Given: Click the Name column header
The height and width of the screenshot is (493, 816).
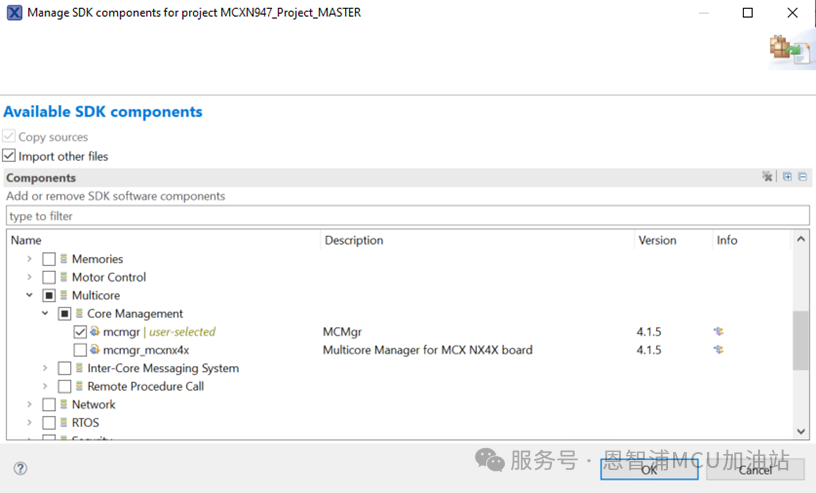Looking at the screenshot, I should coord(163,240).
